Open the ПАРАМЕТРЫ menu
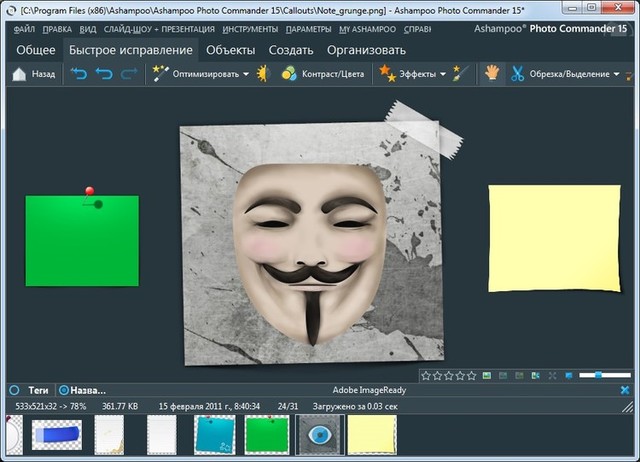The width and height of the screenshot is (640, 462). (x=309, y=29)
